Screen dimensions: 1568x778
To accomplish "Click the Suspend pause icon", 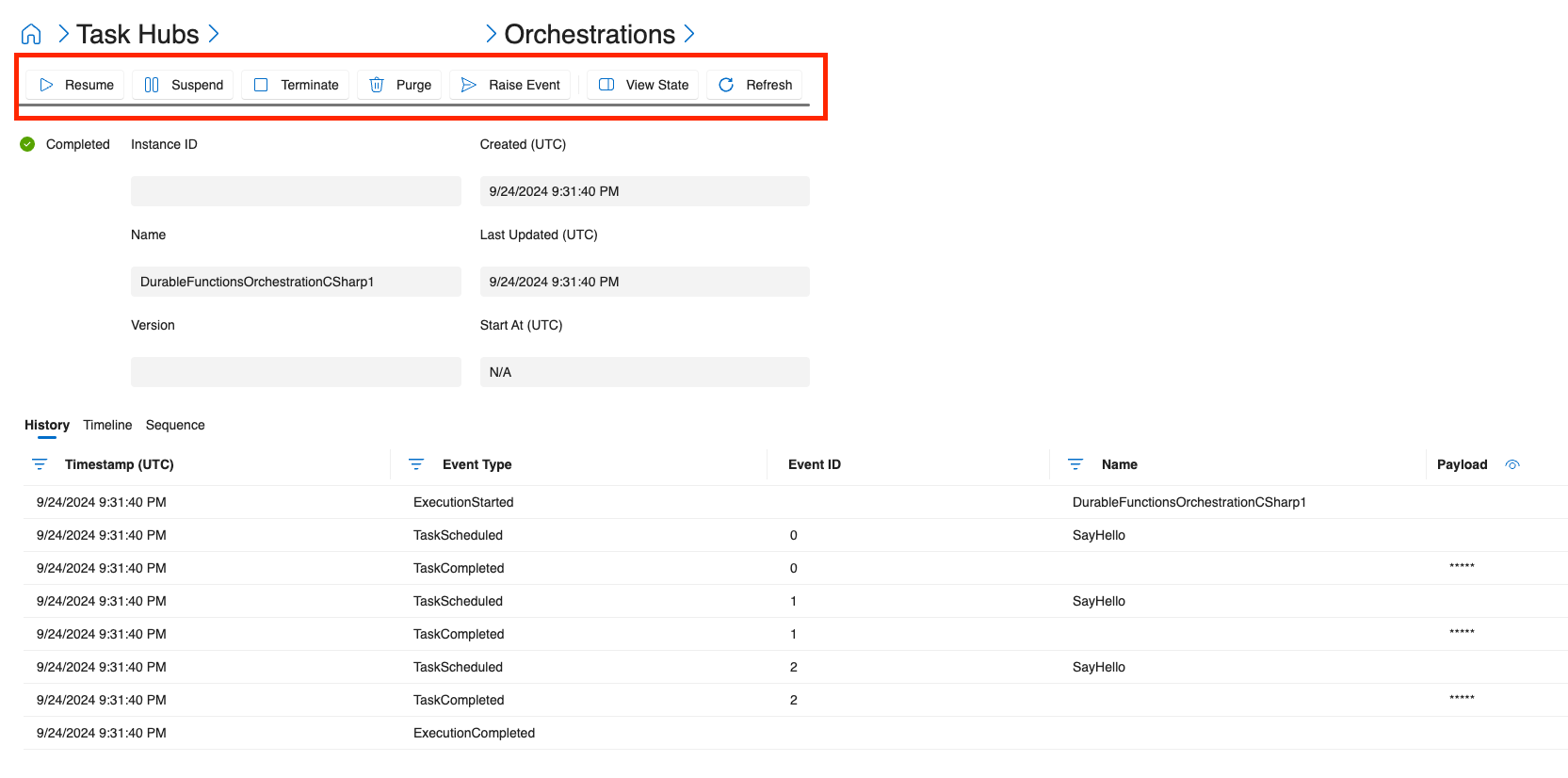I will (152, 85).
